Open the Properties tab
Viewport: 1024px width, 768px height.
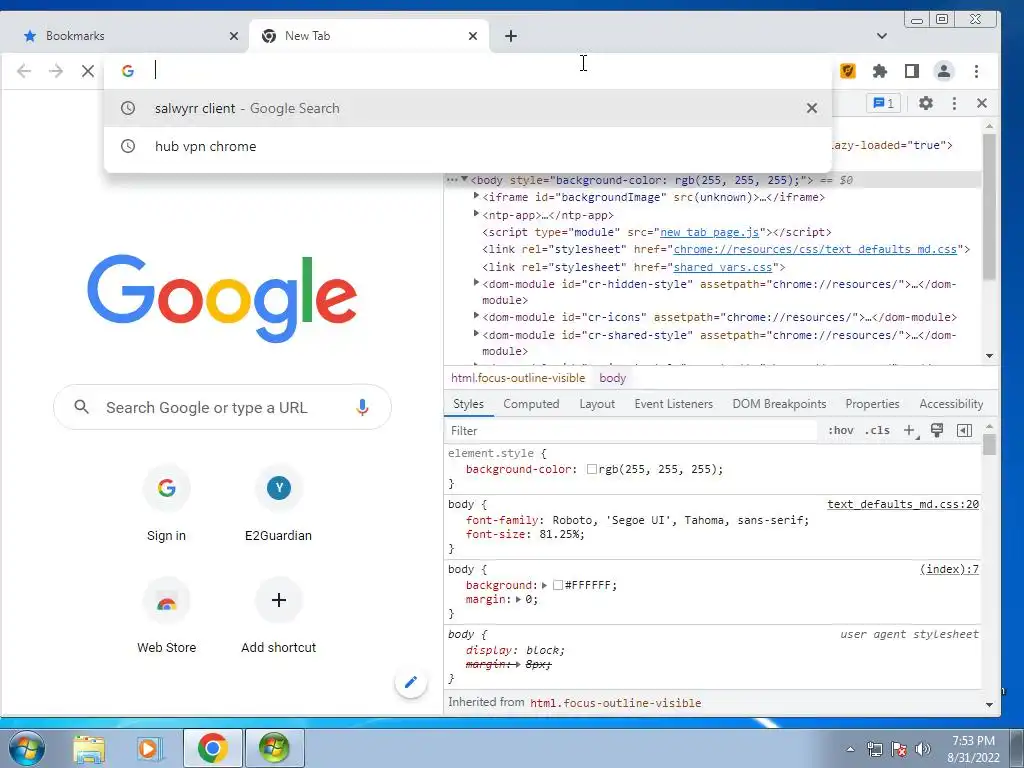[872, 404]
